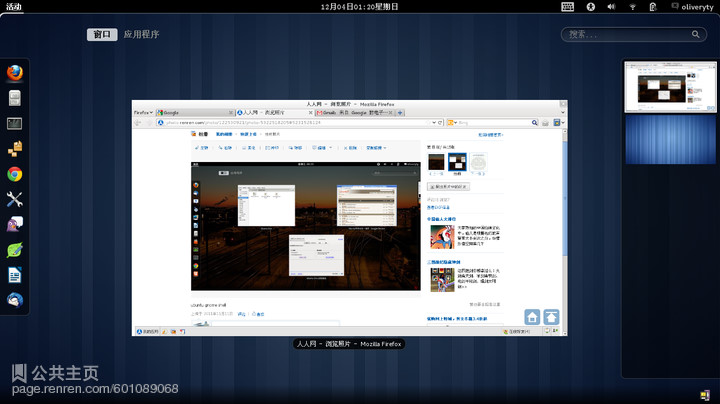The height and width of the screenshot is (404, 720).
Task: Open the wireless network menu
Action: (632, 6)
